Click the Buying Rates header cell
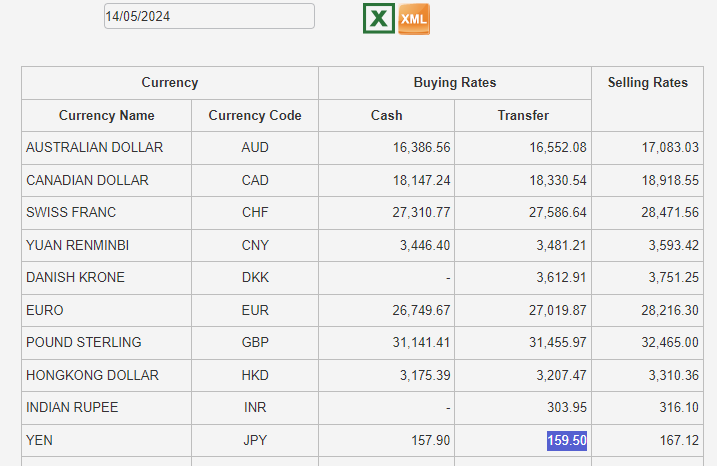This screenshot has width=717, height=466. [x=455, y=83]
